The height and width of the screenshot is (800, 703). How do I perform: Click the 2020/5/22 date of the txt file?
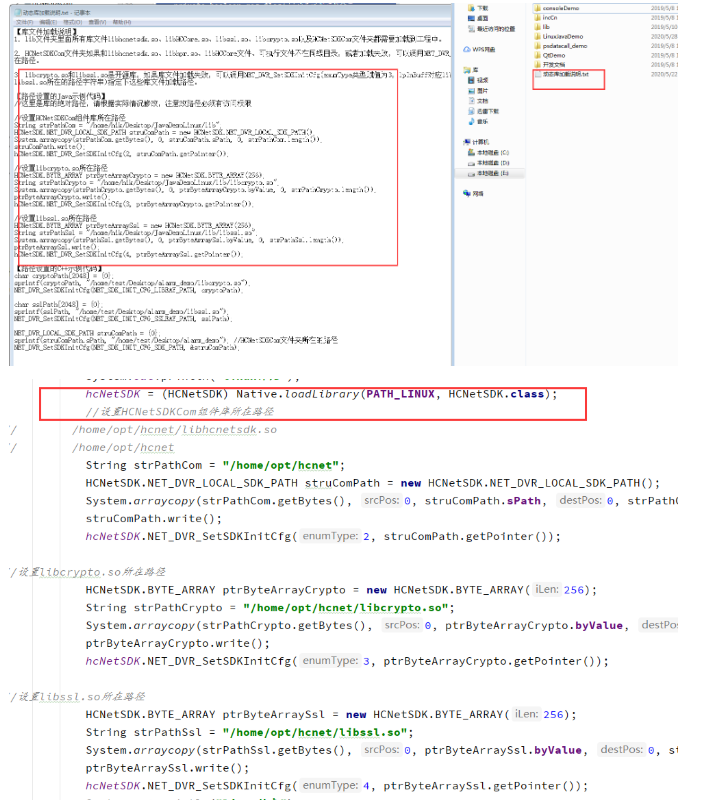click(x=664, y=74)
